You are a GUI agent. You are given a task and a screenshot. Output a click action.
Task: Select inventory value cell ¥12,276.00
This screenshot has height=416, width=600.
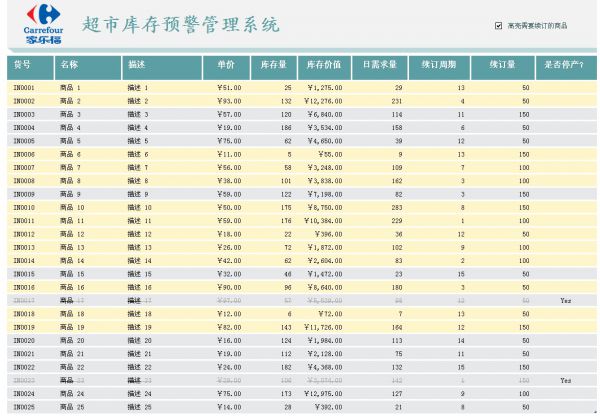click(x=324, y=101)
